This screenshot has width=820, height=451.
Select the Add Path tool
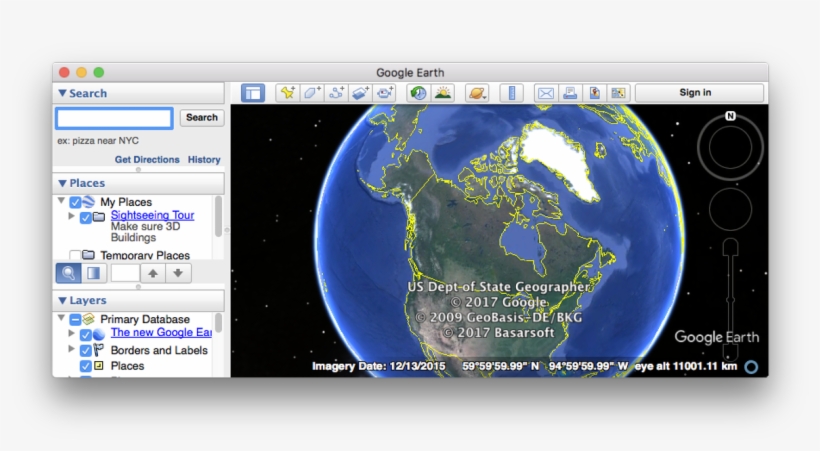click(x=336, y=93)
